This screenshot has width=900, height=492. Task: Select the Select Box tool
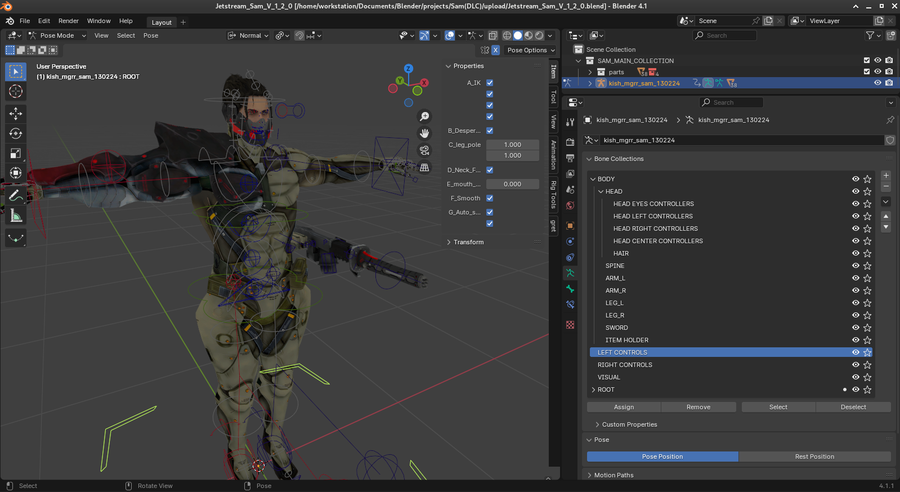click(15, 71)
